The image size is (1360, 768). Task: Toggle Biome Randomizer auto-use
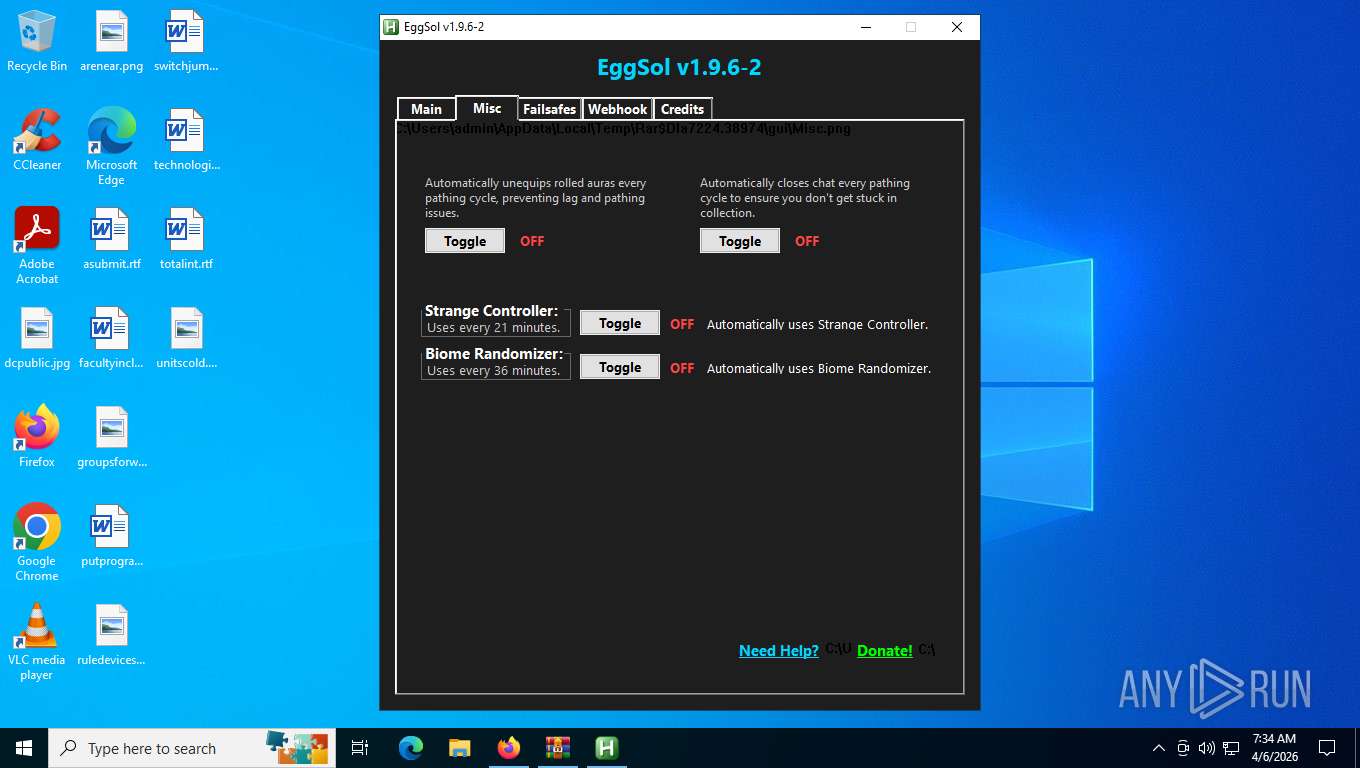(x=620, y=367)
